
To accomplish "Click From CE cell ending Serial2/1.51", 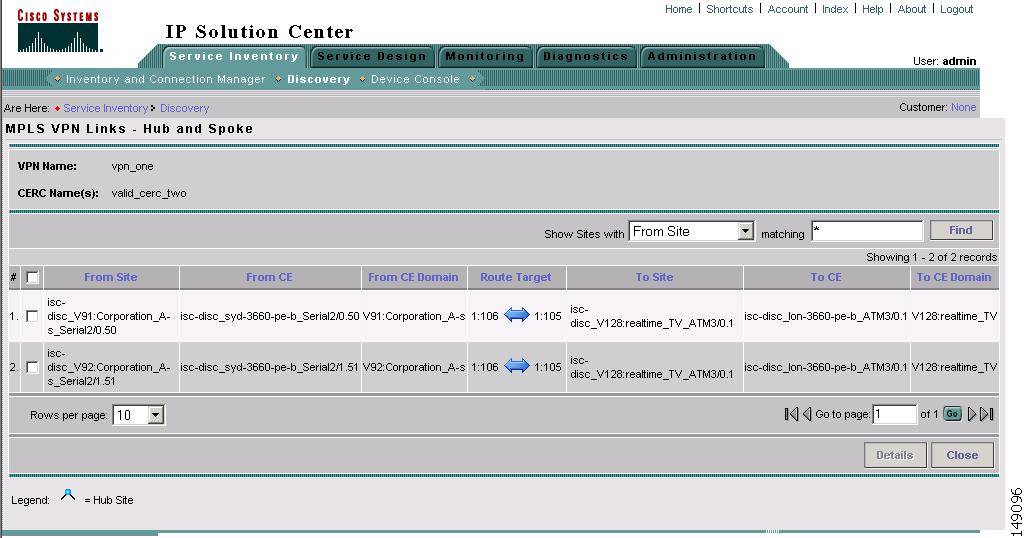I will point(270,367).
